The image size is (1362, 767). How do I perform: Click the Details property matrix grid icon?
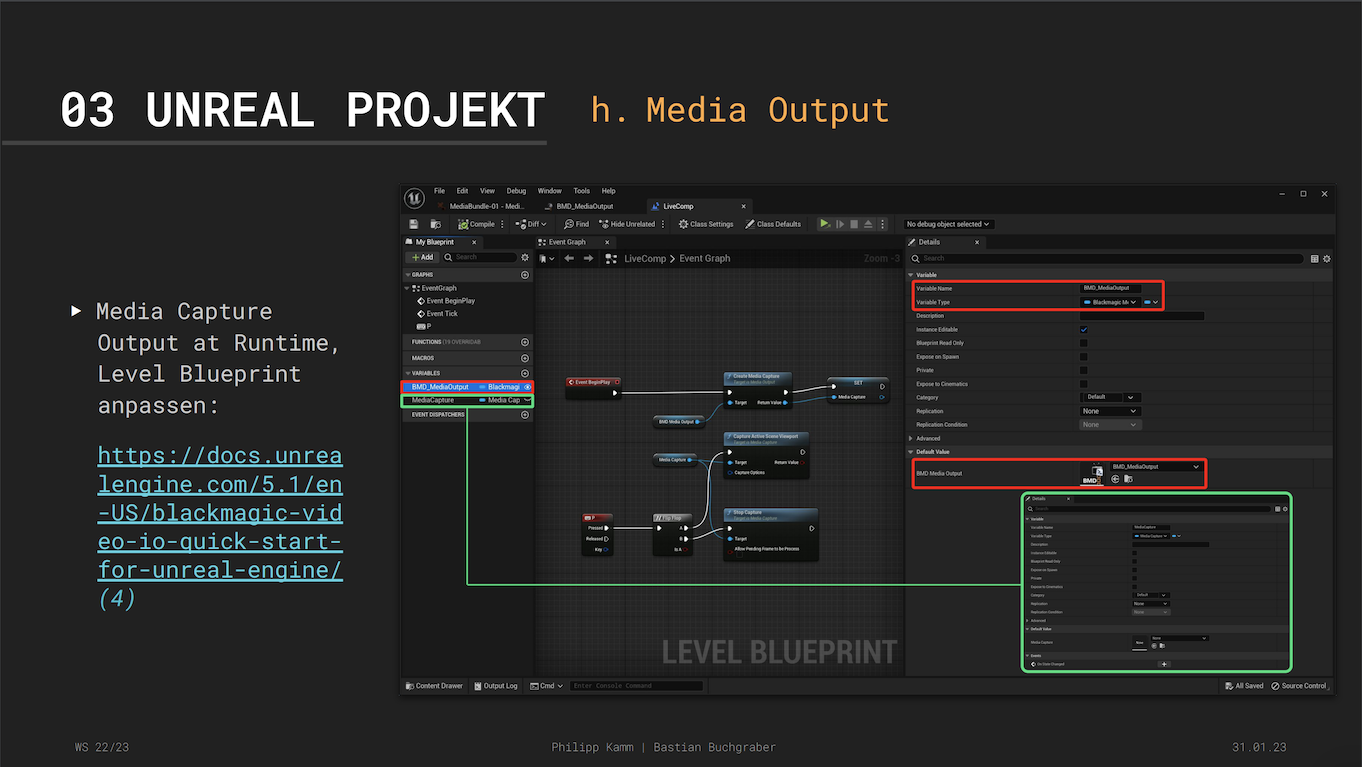point(1315,258)
